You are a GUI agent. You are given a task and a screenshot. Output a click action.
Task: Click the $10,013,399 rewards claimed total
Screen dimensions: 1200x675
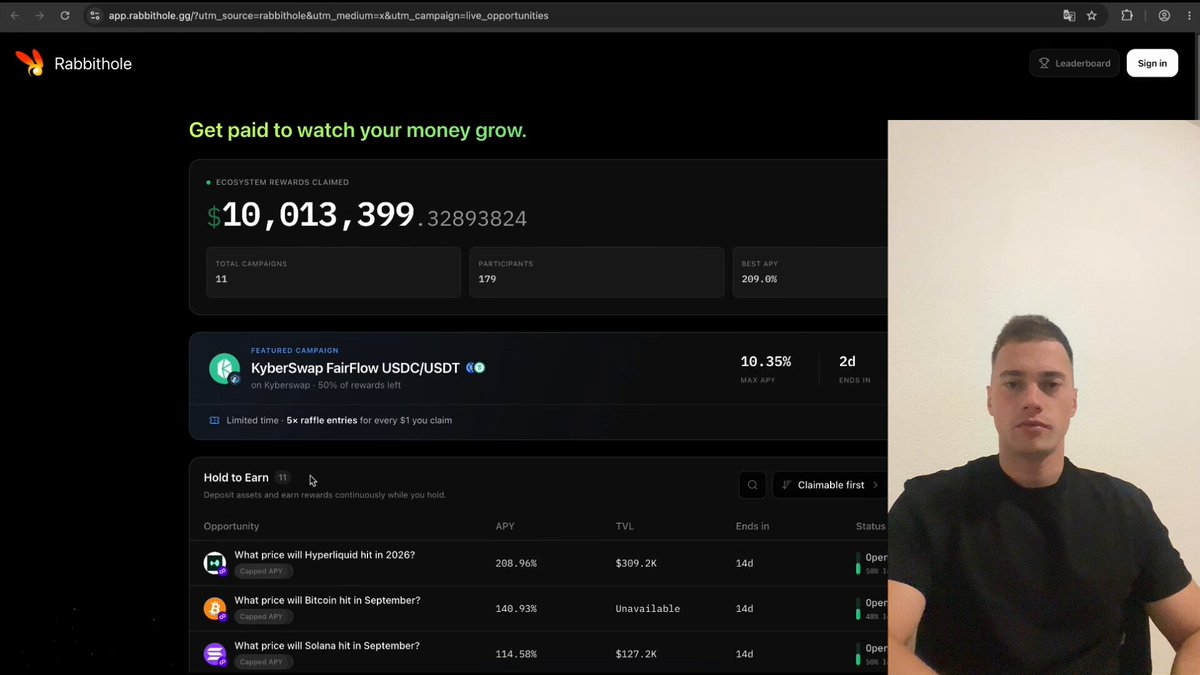[366, 215]
